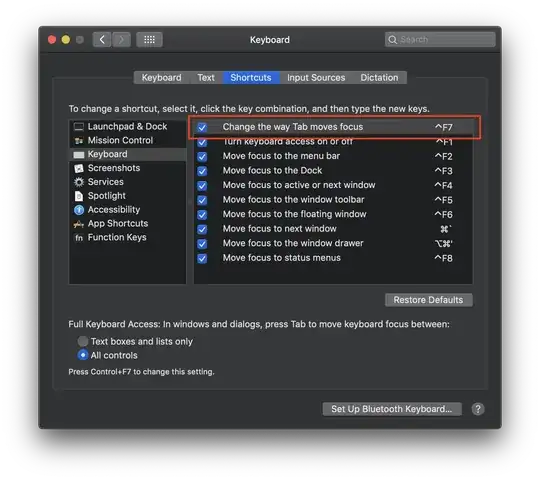Click the ^F5 shortcut key combination
Screen dimensions: 540x480
[444, 200]
